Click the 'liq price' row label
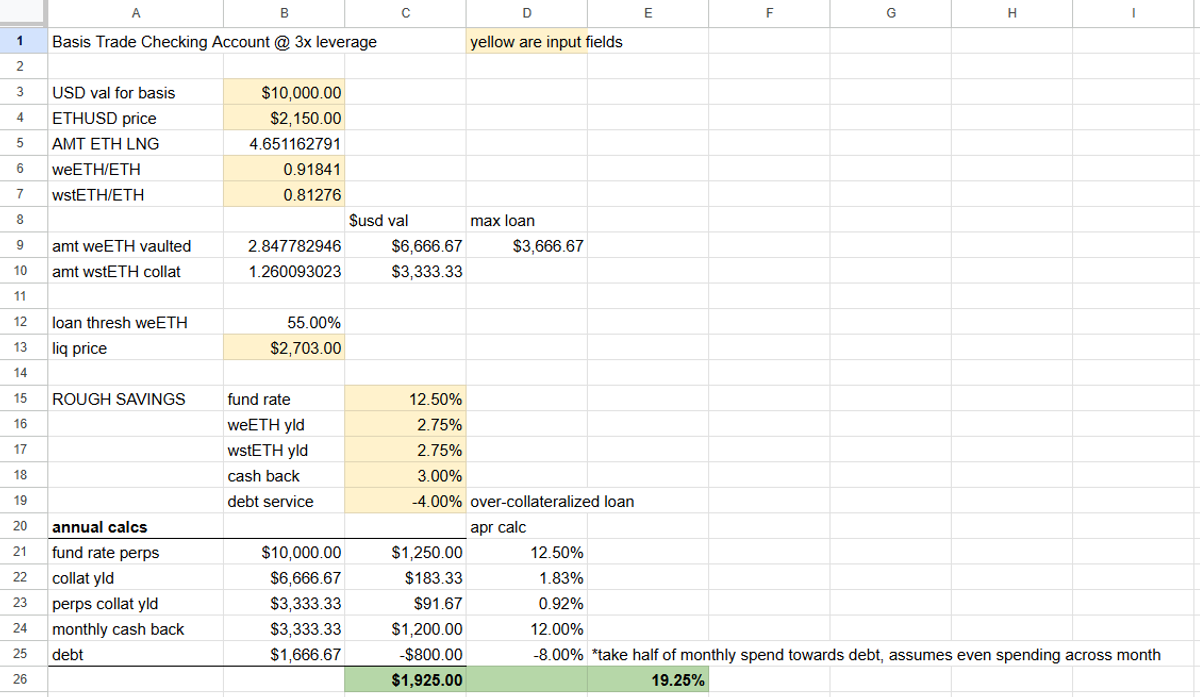The image size is (1200, 697). pos(135,348)
